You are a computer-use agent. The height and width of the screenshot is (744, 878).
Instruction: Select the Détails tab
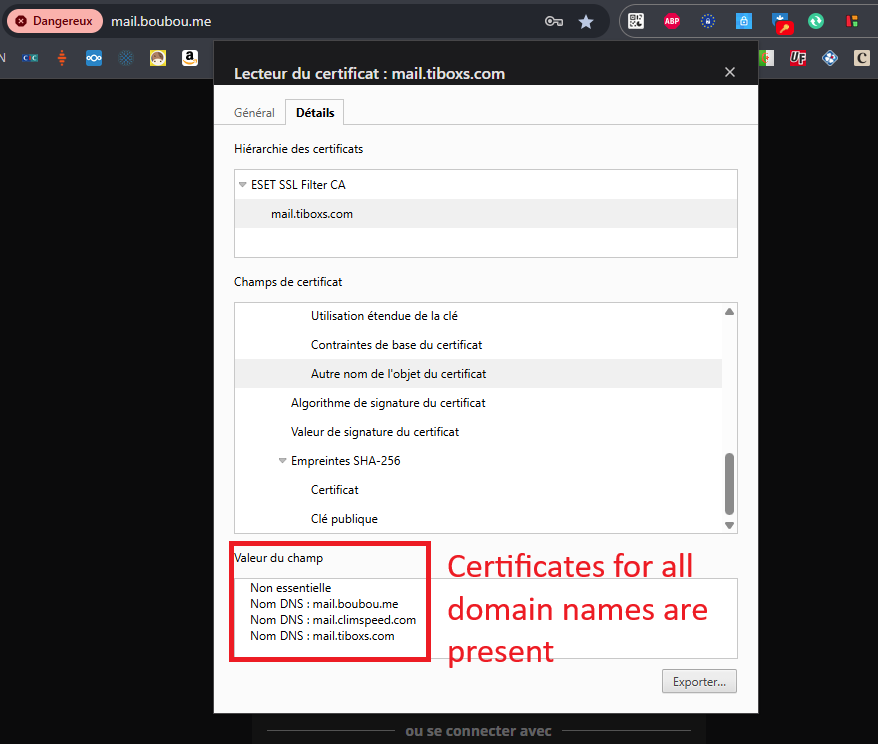tap(315, 113)
